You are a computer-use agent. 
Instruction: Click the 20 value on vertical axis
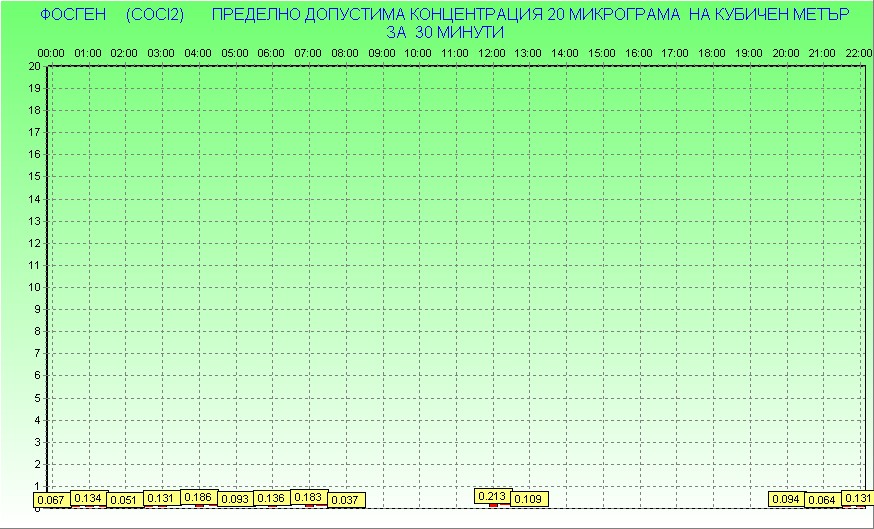click(x=34, y=66)
